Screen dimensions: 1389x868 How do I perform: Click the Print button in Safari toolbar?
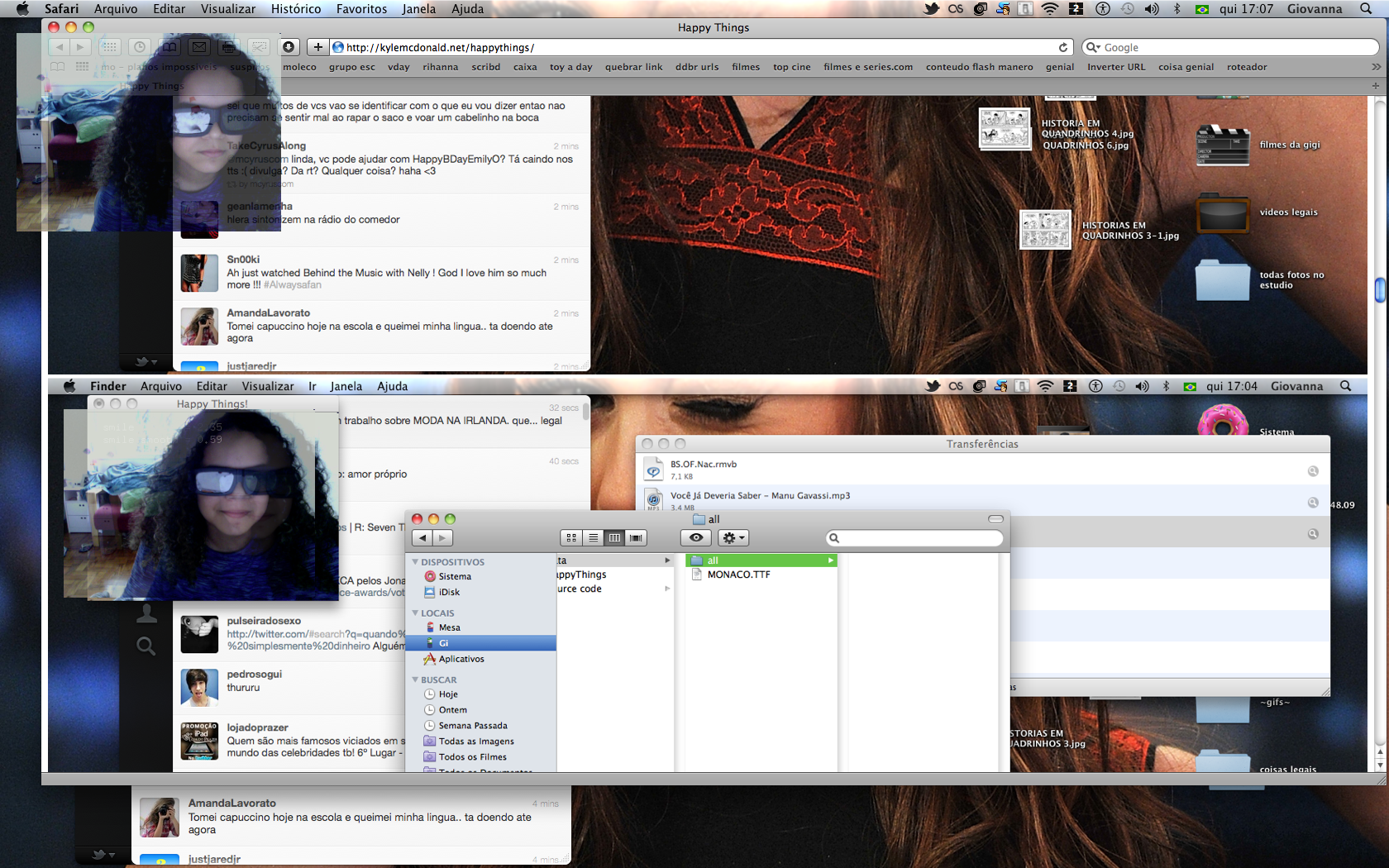pyautogui.click(x=229, y=47)
